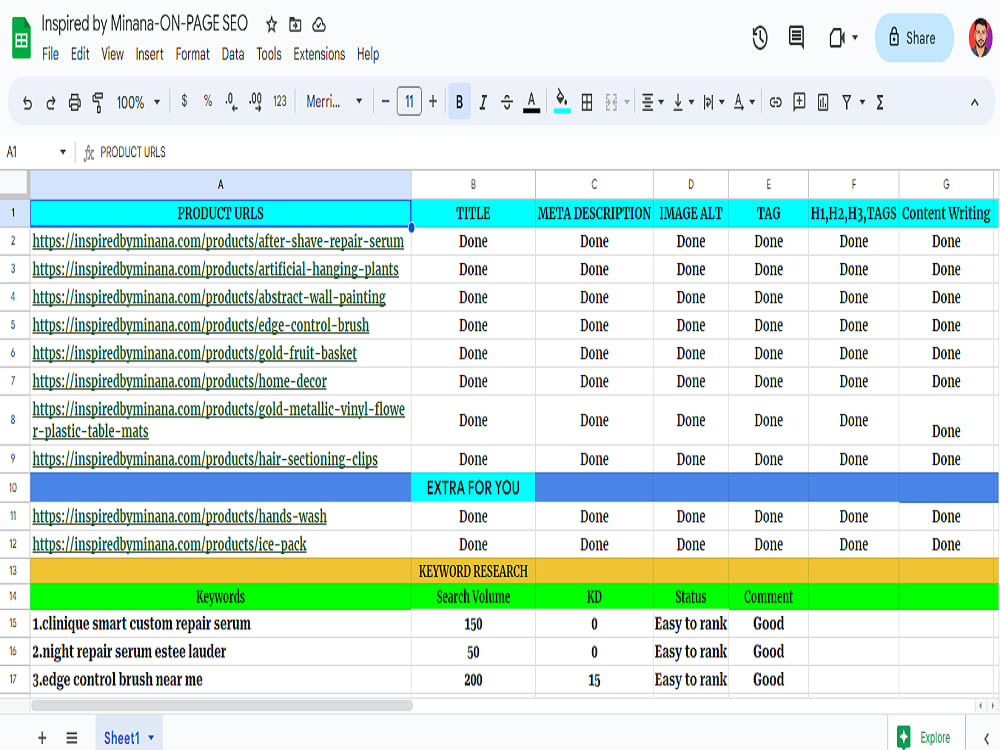Print the spreadsheet with printer icon
This screenshot has height=750, width=1000.
[75, 102]
